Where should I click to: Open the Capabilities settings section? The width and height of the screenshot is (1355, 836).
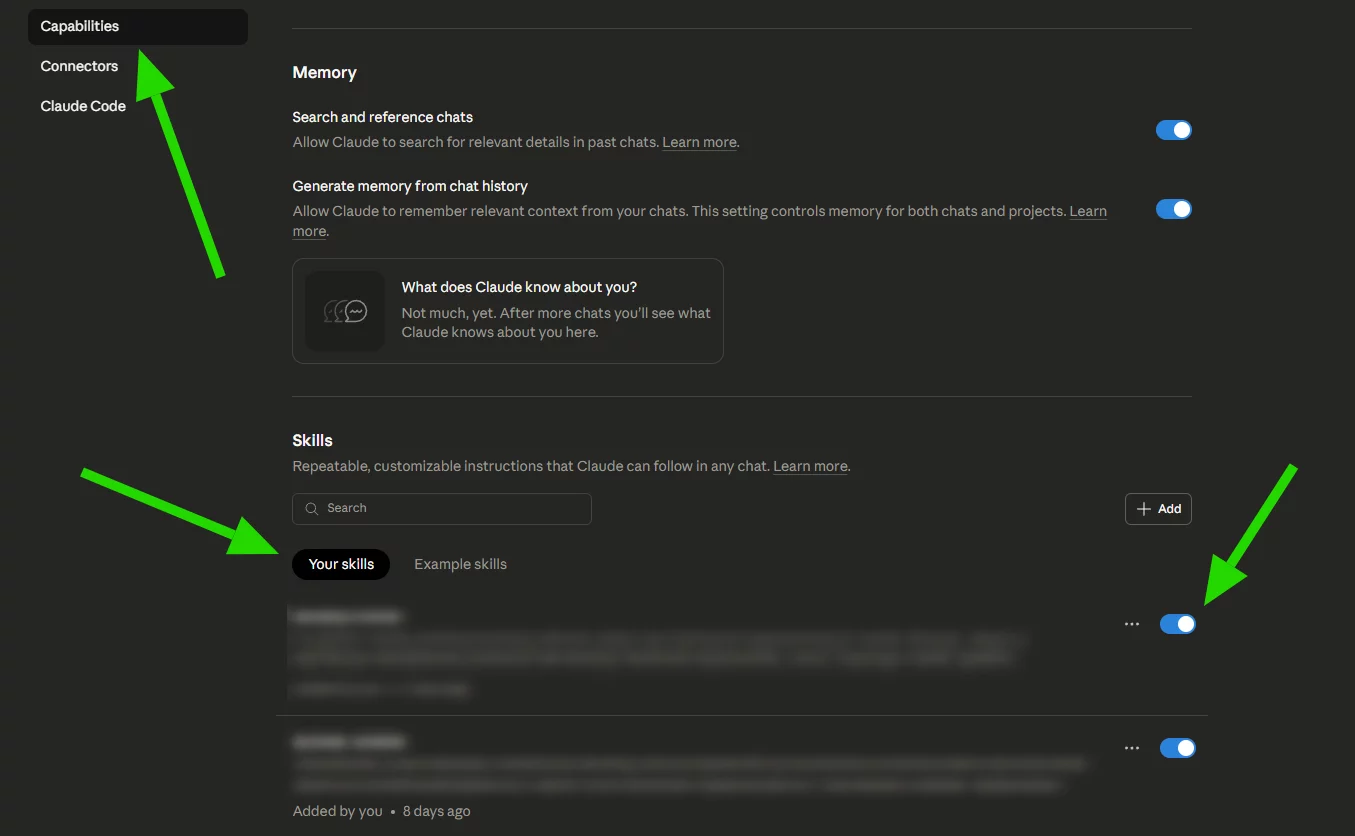click(x=80, y=27)
